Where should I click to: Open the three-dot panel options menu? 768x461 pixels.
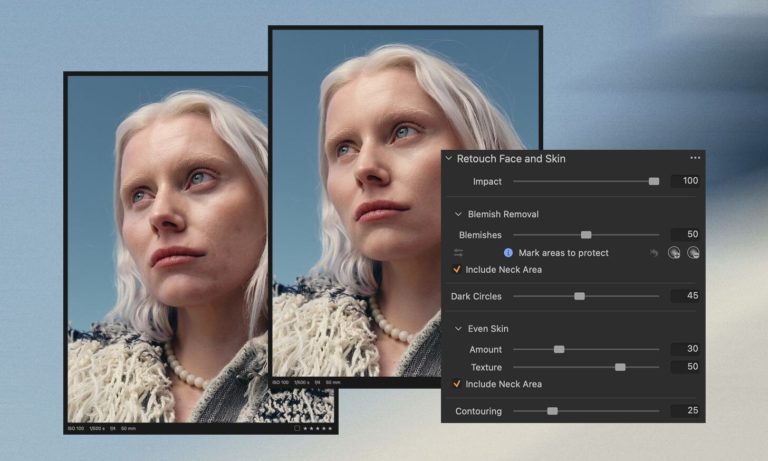pyautogui.click(x=695, y=158)
